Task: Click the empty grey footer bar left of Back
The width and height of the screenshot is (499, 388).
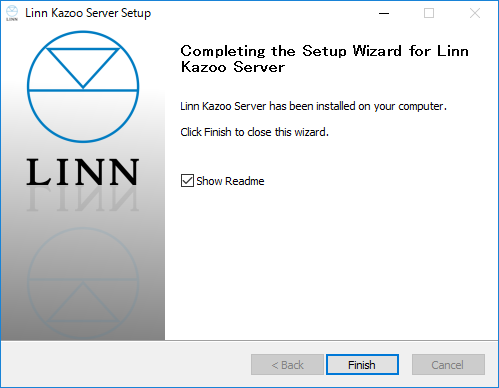Action: [x=126, y=364]
